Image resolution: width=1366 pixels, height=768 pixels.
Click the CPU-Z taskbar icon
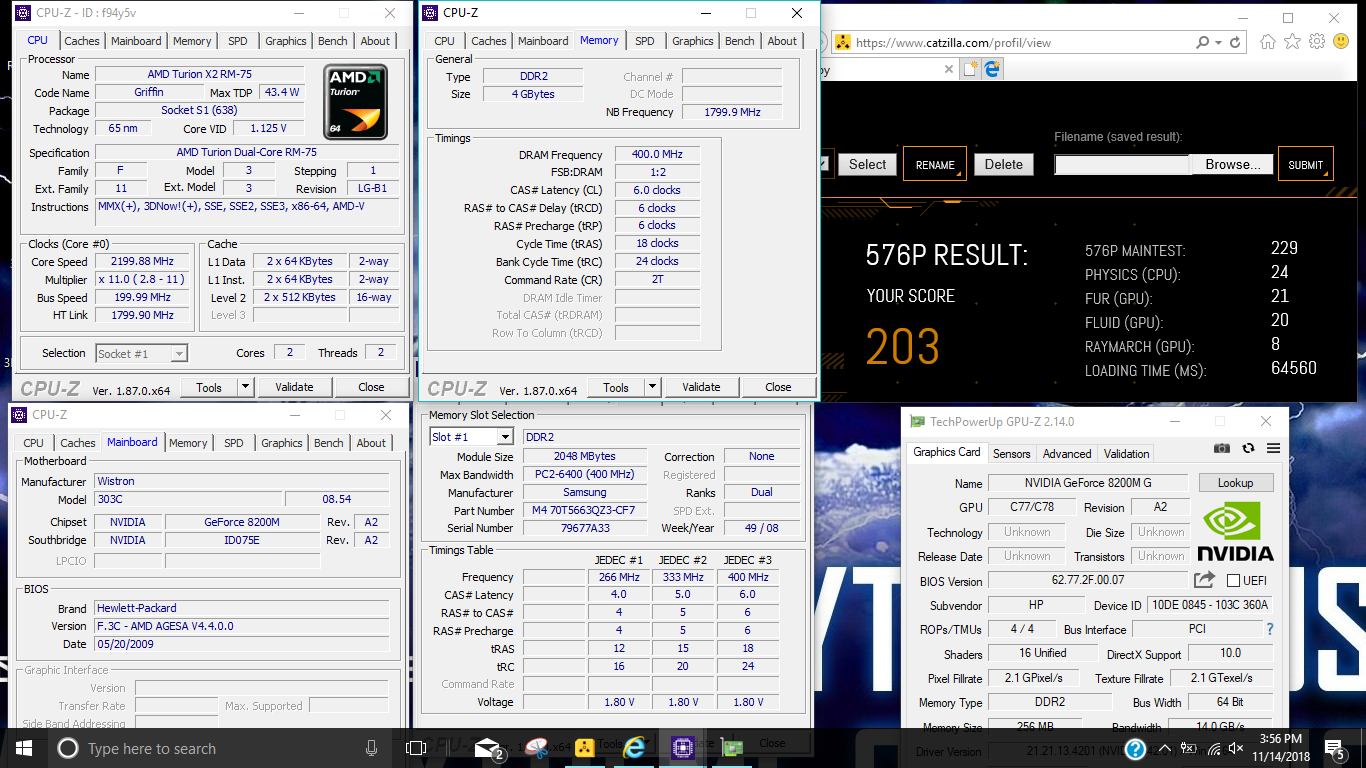point(683,748)
